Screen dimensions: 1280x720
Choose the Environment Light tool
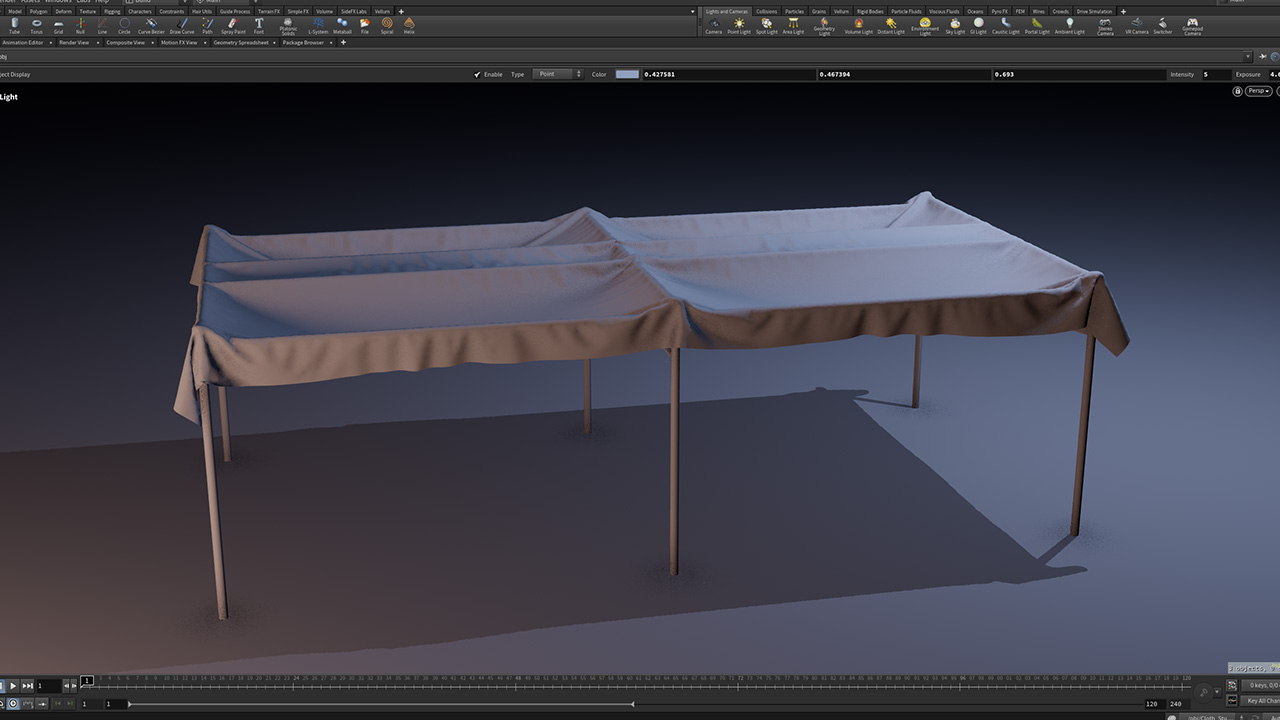pos(925,24)
